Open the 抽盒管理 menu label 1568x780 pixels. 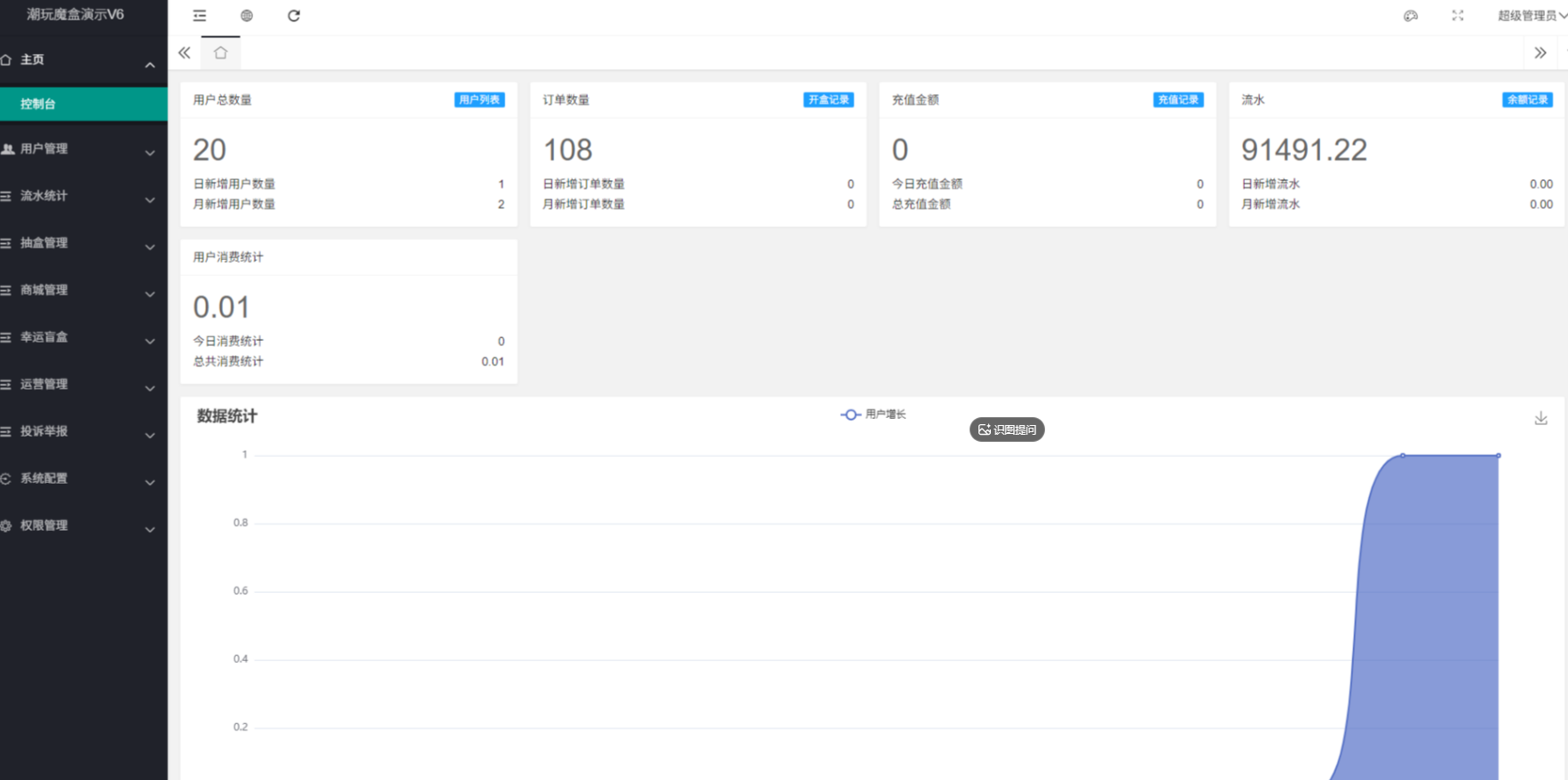tap(44, 243)
